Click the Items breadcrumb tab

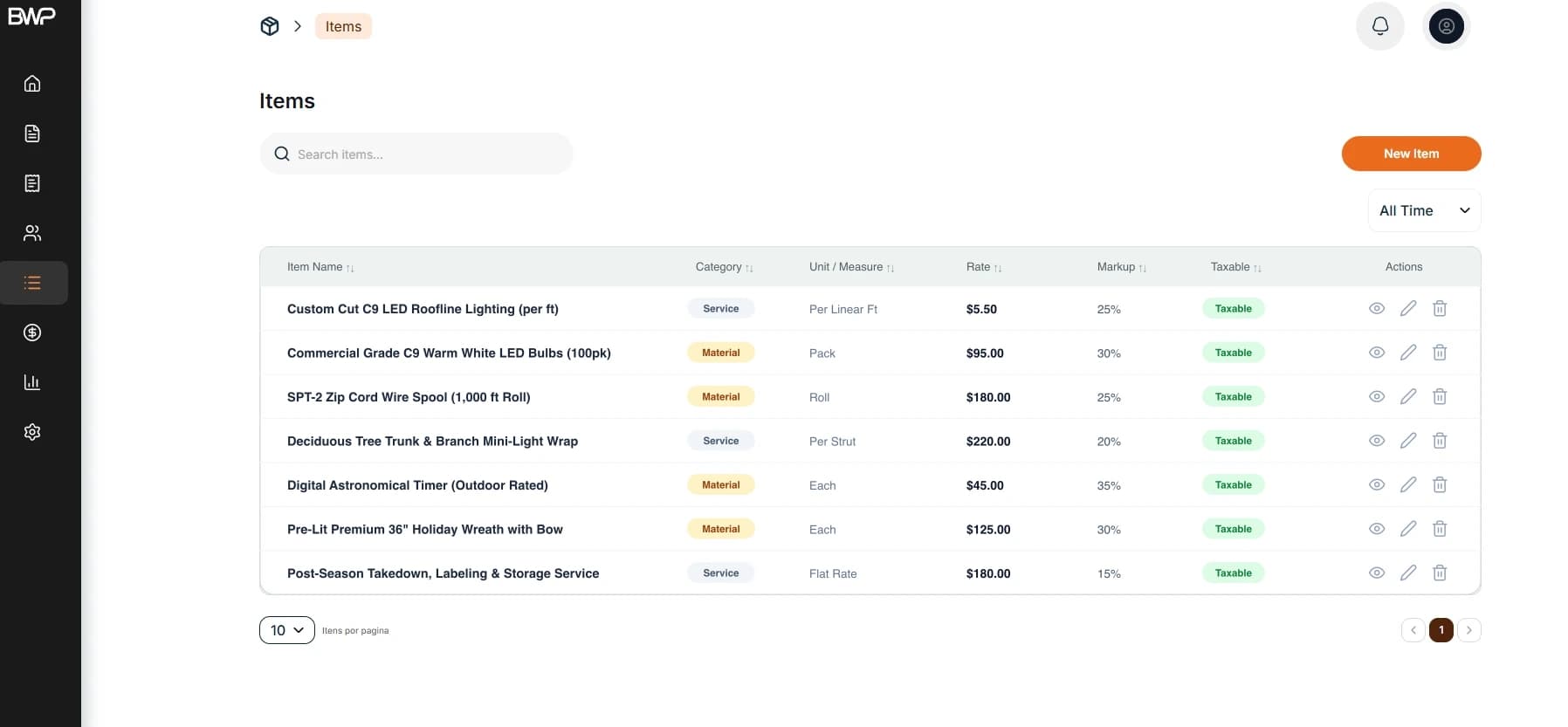[343, 26]
